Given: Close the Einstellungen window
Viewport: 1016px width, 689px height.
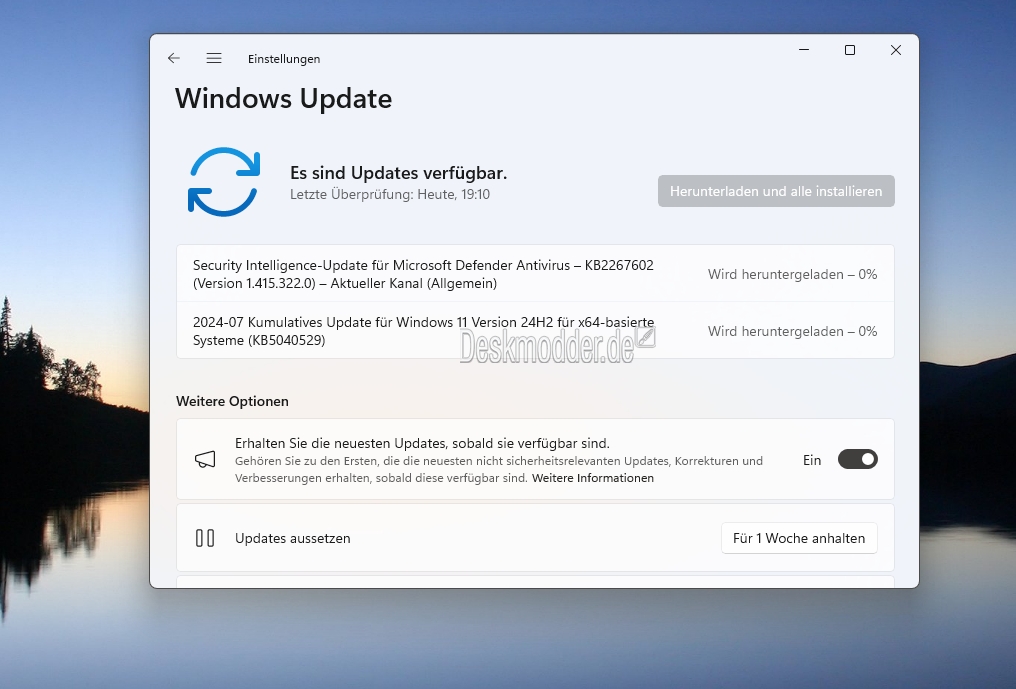Looking at the screenshot, I should click(x=896, y=50).
